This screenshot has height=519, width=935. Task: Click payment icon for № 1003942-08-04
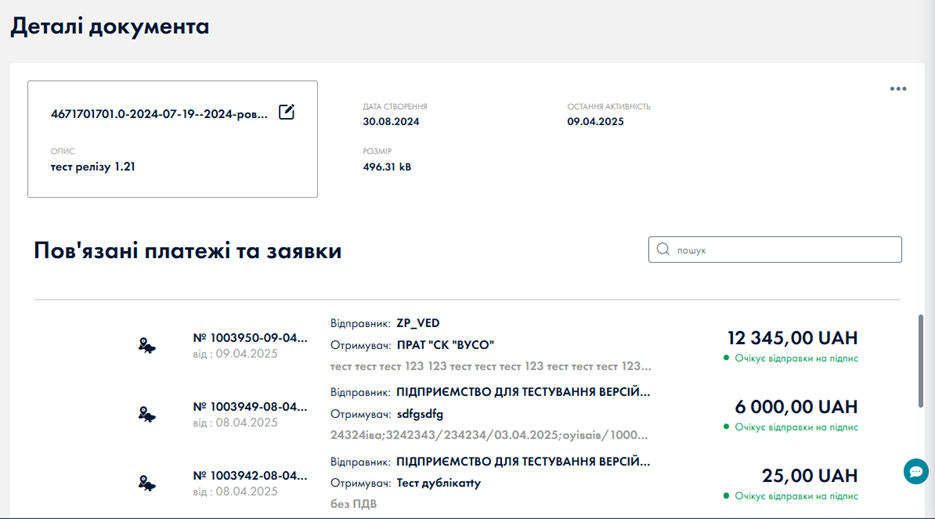coord(147,483)
